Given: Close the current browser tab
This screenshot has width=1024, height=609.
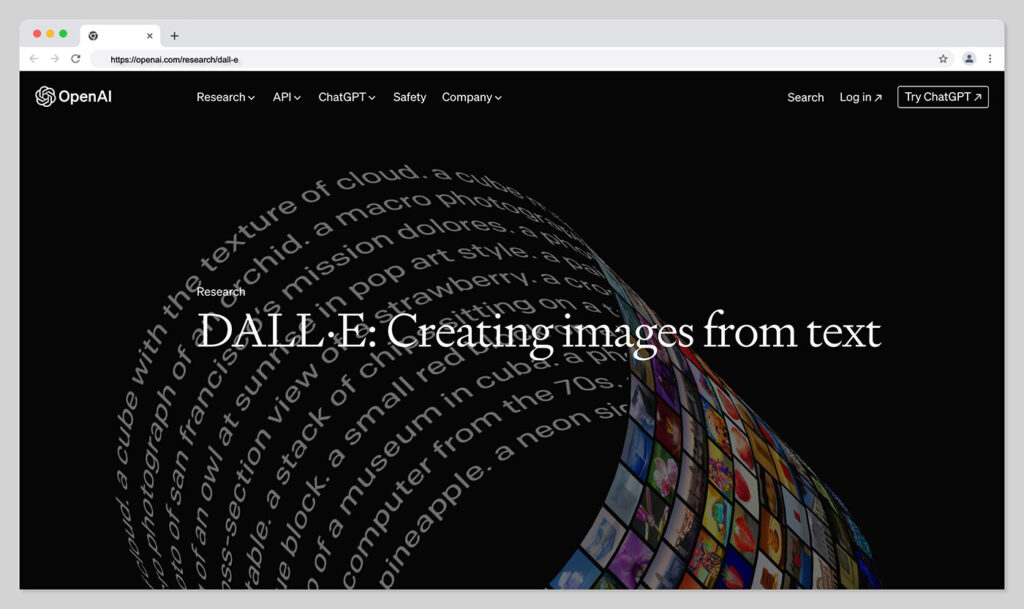Looking at the screenshot, I should click(150, 36).
